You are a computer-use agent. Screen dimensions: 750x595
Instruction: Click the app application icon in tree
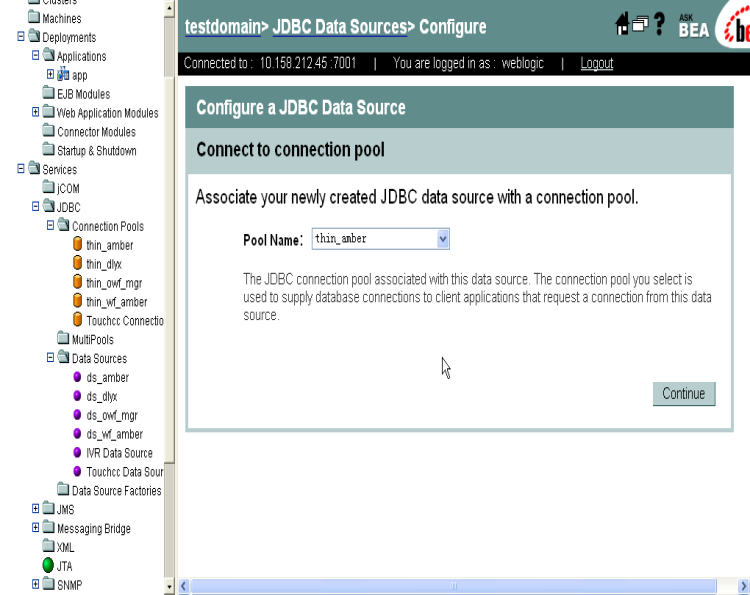click(63, 74)
